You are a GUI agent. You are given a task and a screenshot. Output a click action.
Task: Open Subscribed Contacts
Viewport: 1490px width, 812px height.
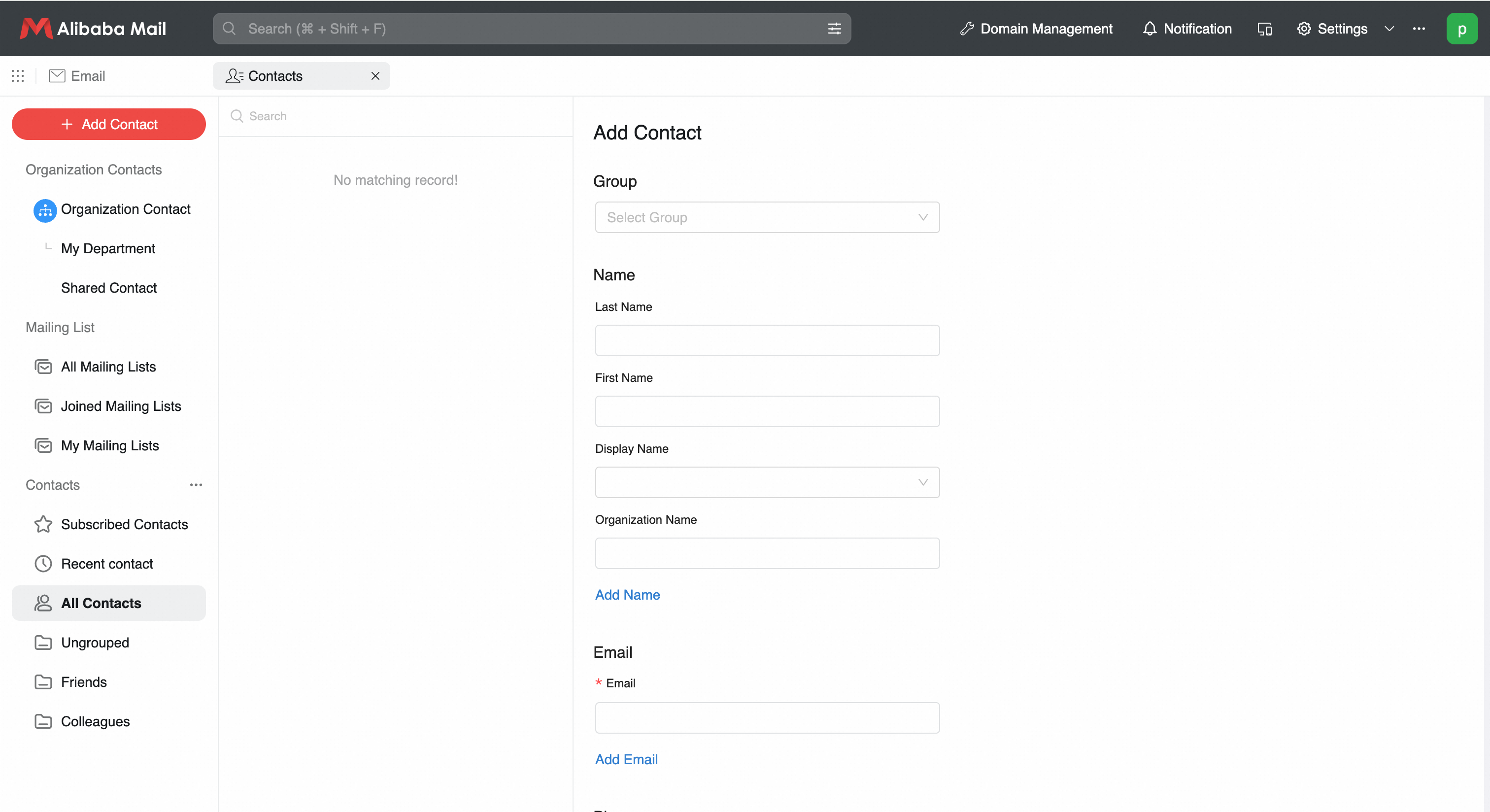click(x=112, y=524)
